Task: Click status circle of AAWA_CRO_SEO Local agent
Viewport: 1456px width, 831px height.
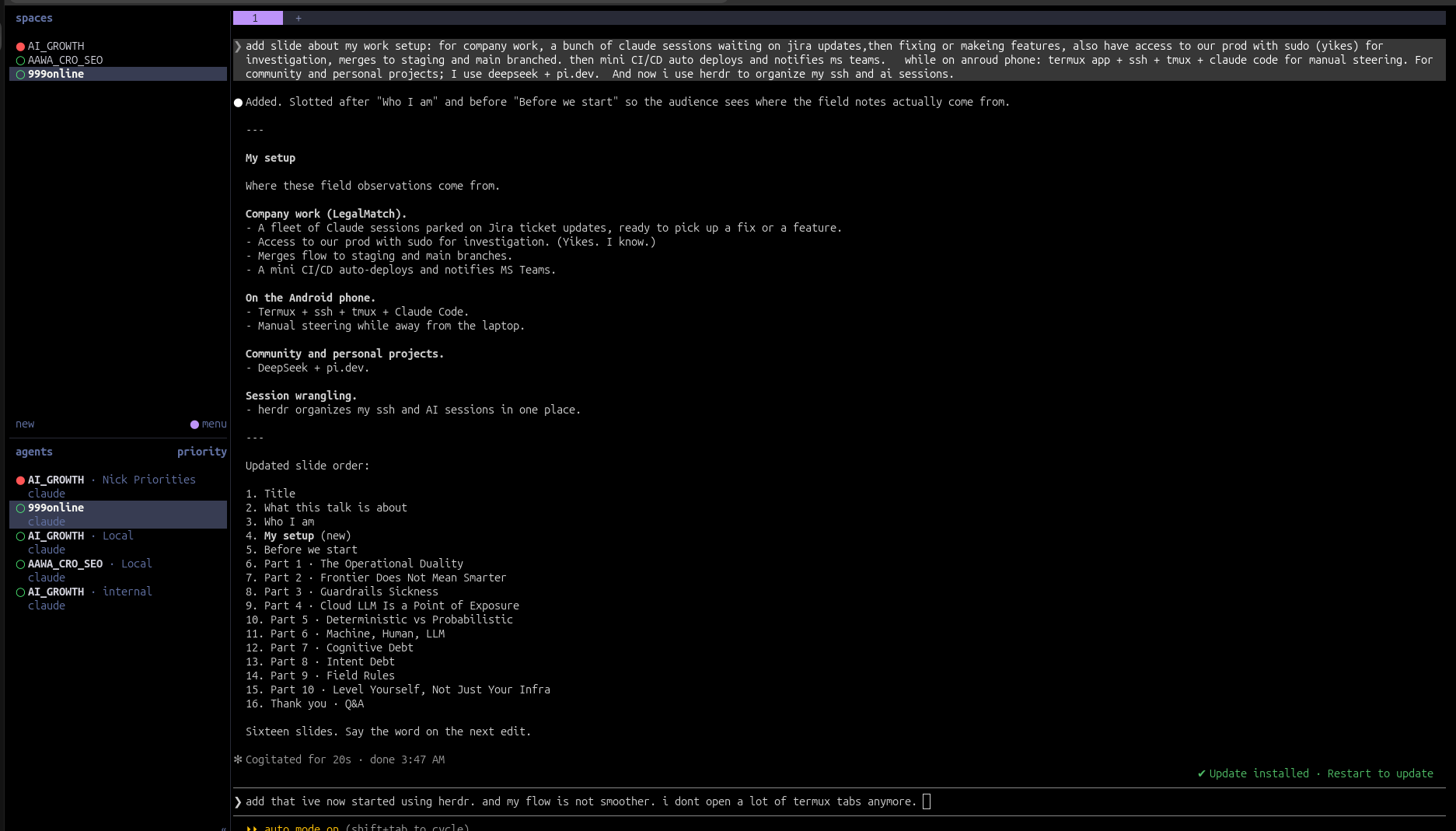Action: (20, 564)
